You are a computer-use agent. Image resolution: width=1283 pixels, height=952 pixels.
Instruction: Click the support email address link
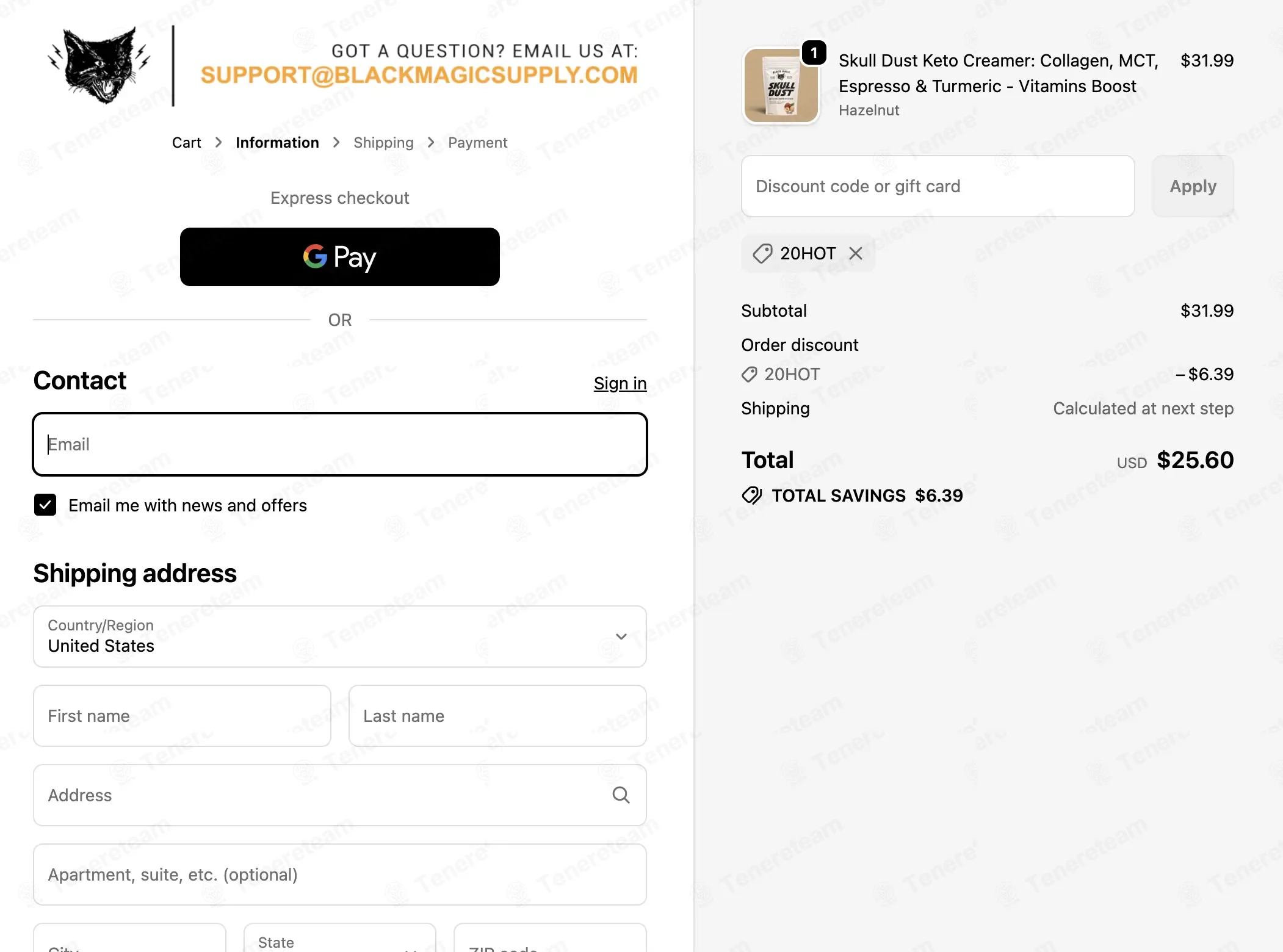tap(419, 75)
